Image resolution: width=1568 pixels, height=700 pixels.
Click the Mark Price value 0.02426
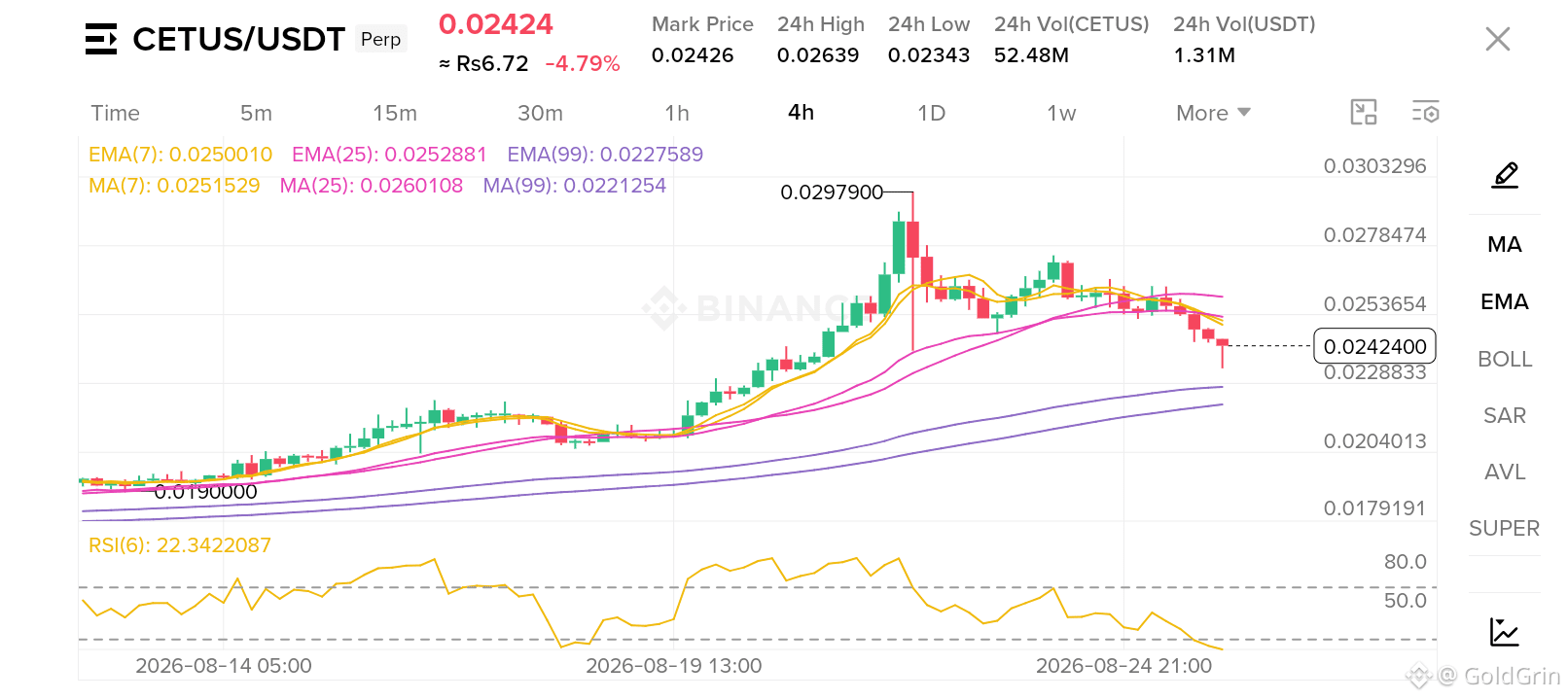coord(693,55)
